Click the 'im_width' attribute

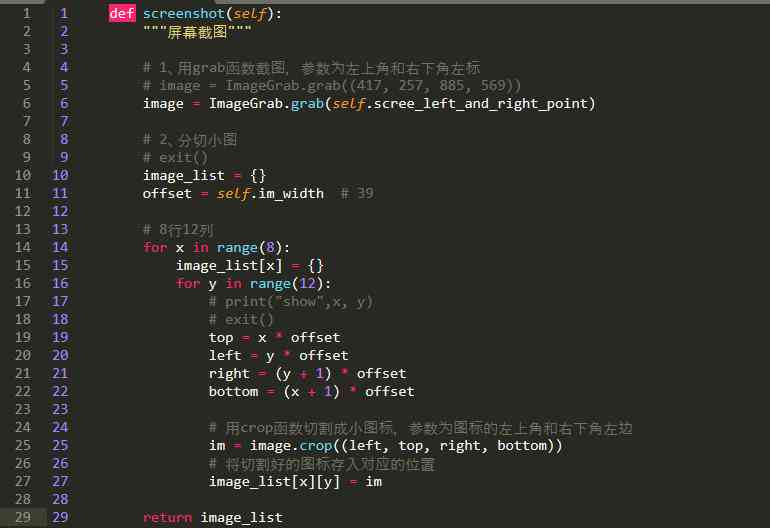[x=291, y=194]
